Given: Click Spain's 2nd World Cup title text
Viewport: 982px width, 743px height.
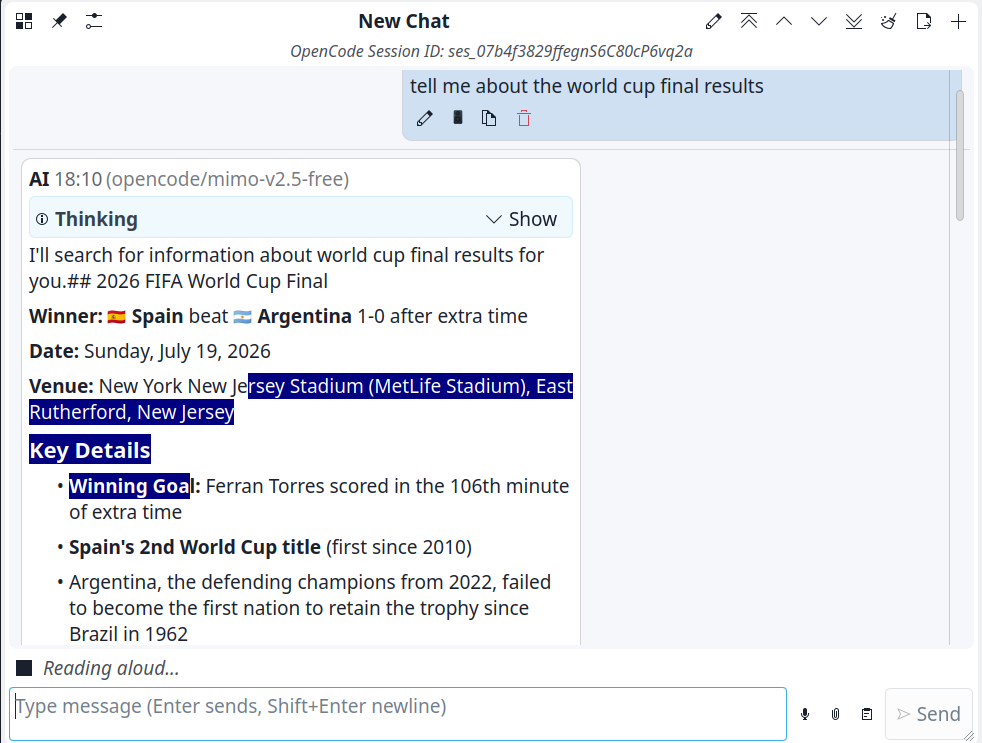Looking at the screenshot, I should [195, 547].
